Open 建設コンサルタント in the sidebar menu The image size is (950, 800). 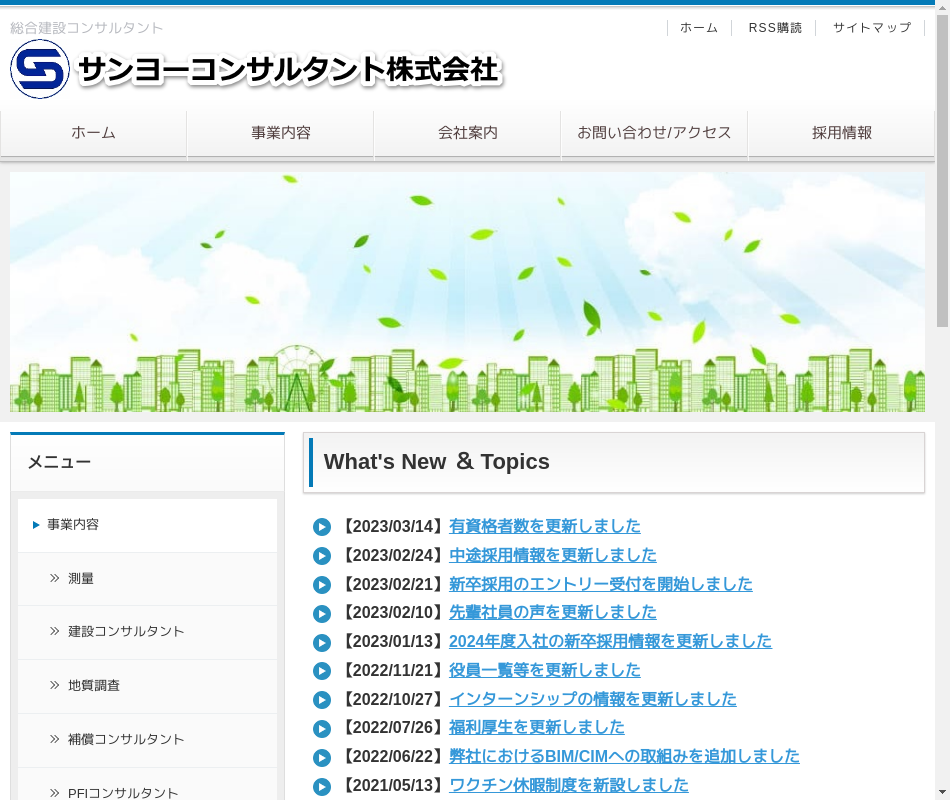(126, 632)
